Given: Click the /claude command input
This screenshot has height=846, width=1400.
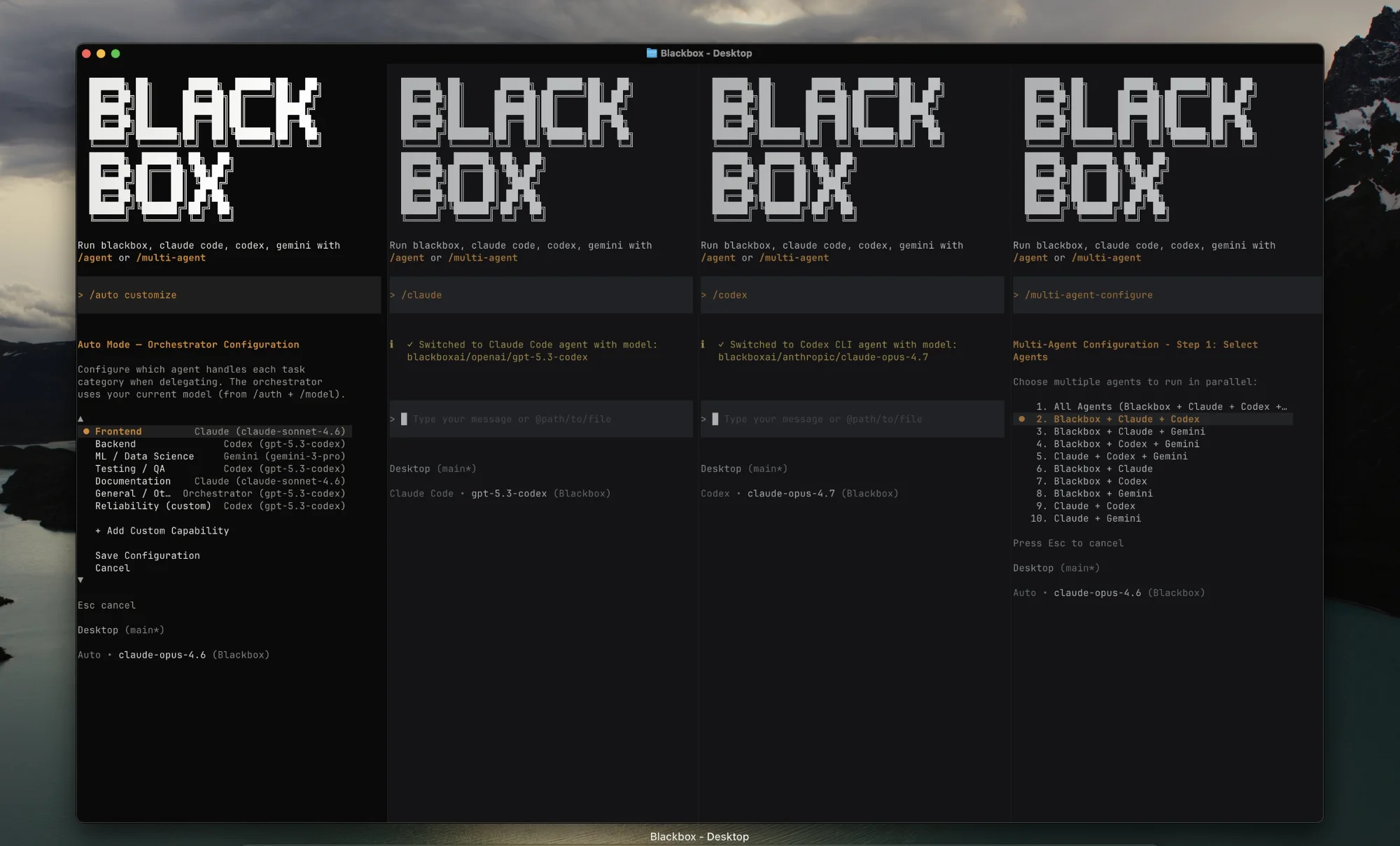Looking at the screenshot, I should (540, 295).
